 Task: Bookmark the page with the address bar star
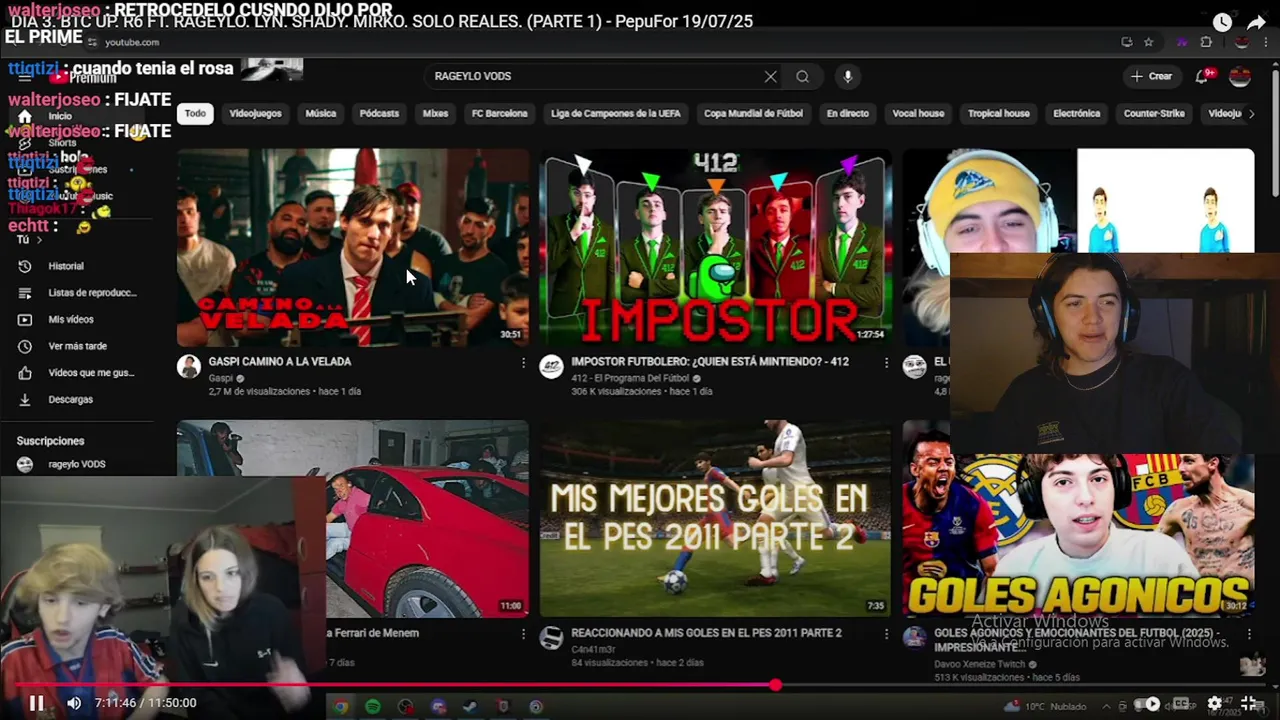click(x=1148, y=42)
